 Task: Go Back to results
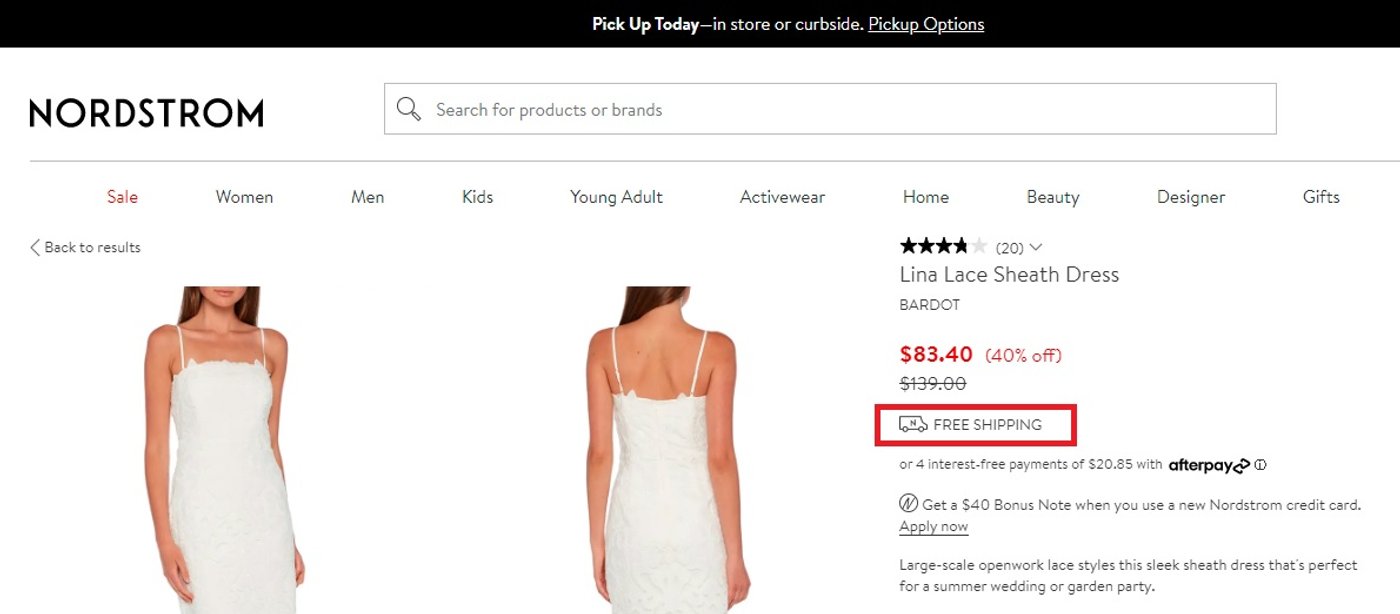pyautogui.click(x=92, y=247)
